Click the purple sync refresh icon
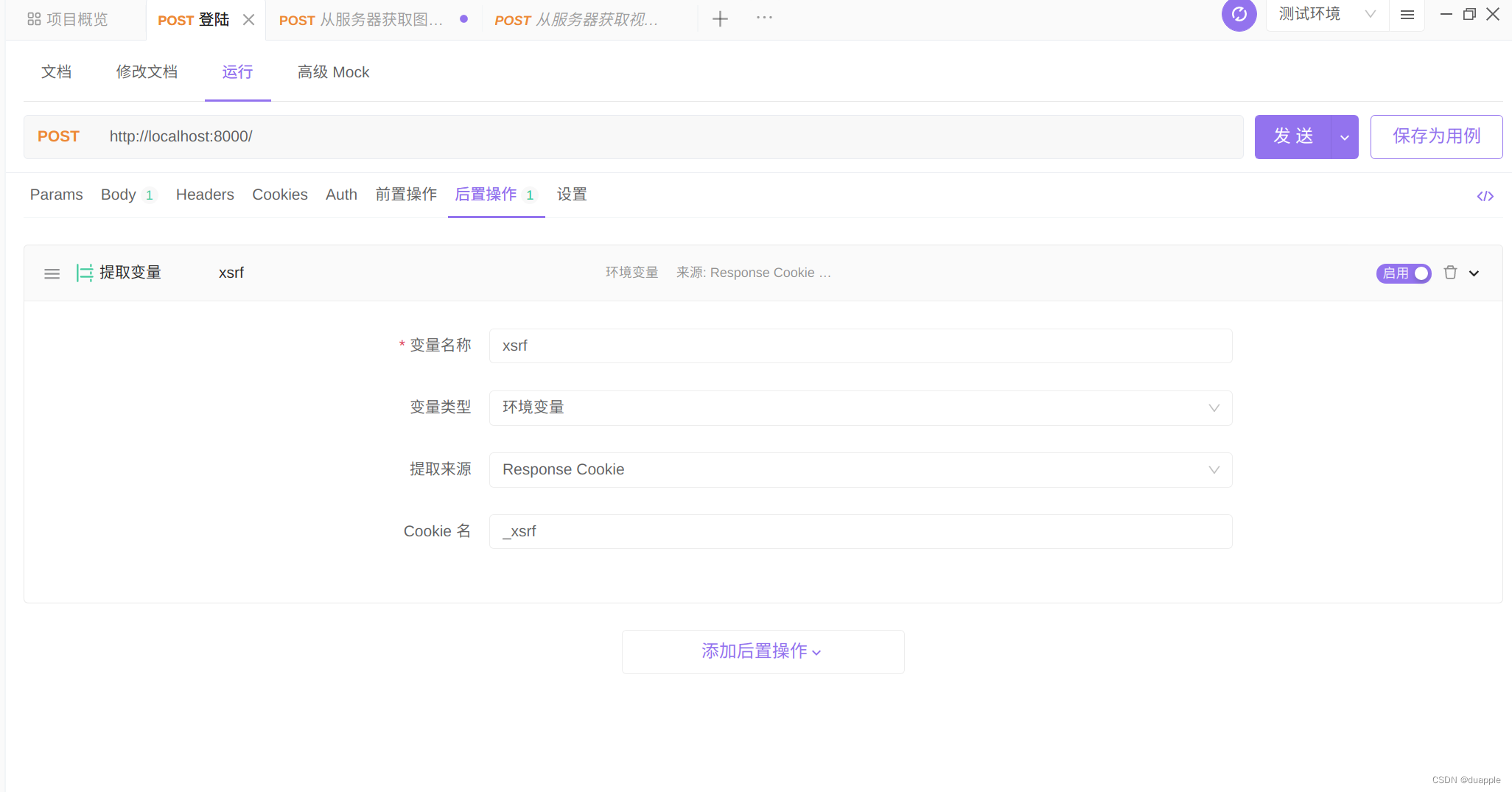The width and height of the screenshot is (1512, 792). point(1239,15)
